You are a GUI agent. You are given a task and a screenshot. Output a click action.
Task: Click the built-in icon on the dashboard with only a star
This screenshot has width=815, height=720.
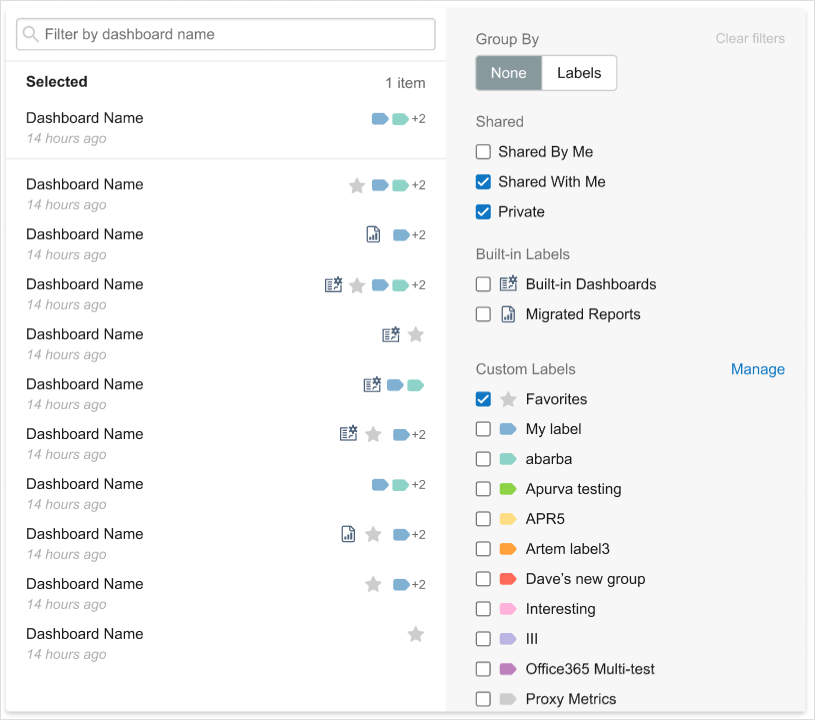391,335
